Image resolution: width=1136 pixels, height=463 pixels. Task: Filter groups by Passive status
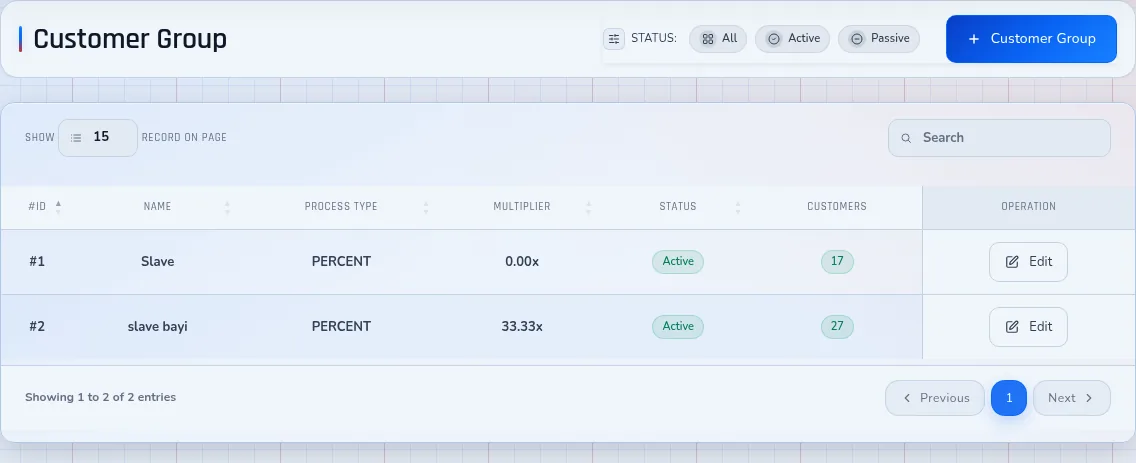coord(879,39)
